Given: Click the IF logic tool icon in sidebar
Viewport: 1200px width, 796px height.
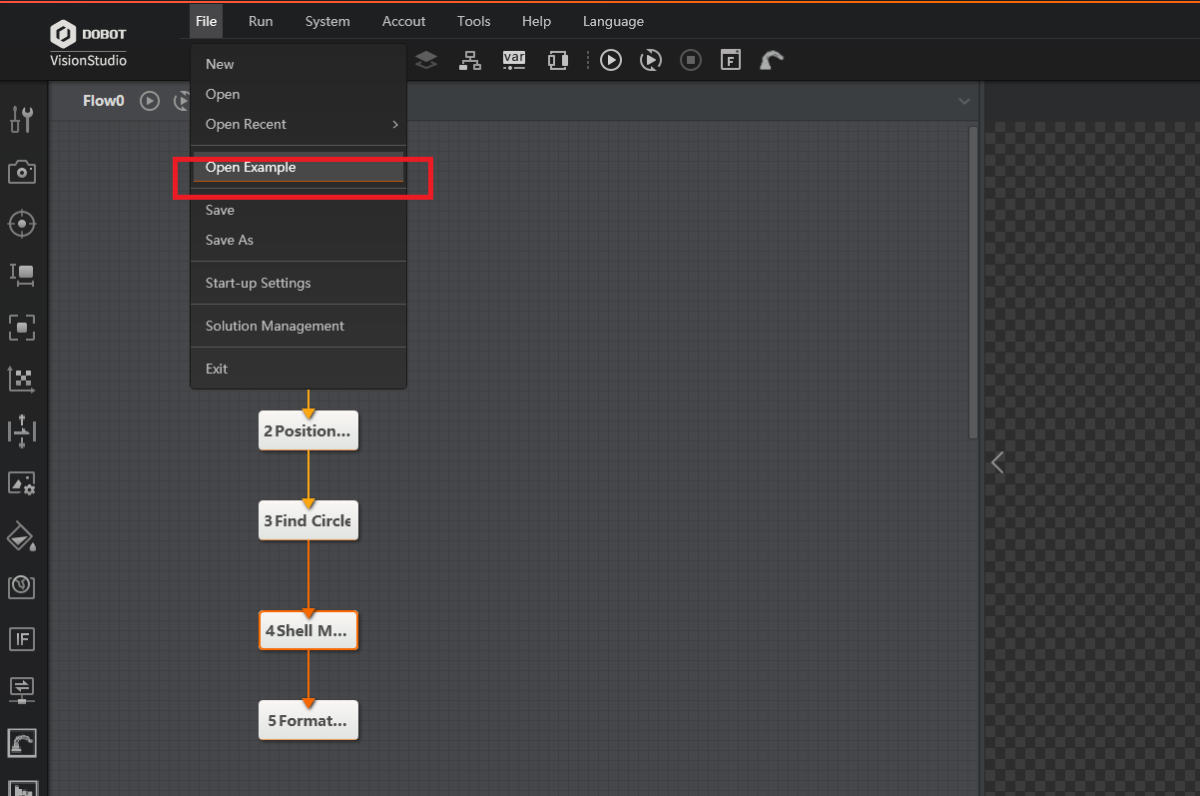Looking at the screenshot, I should (x=22, y=639).
